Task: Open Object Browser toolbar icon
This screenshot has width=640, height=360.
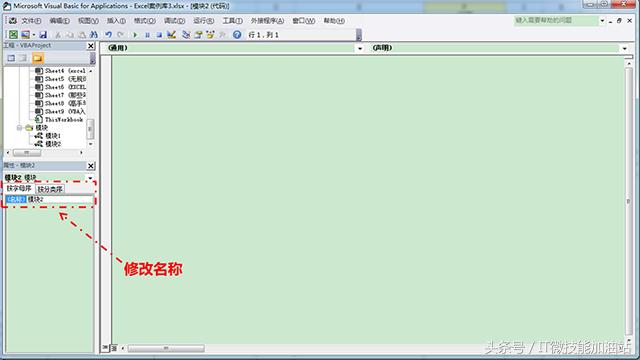Action: 210,35
